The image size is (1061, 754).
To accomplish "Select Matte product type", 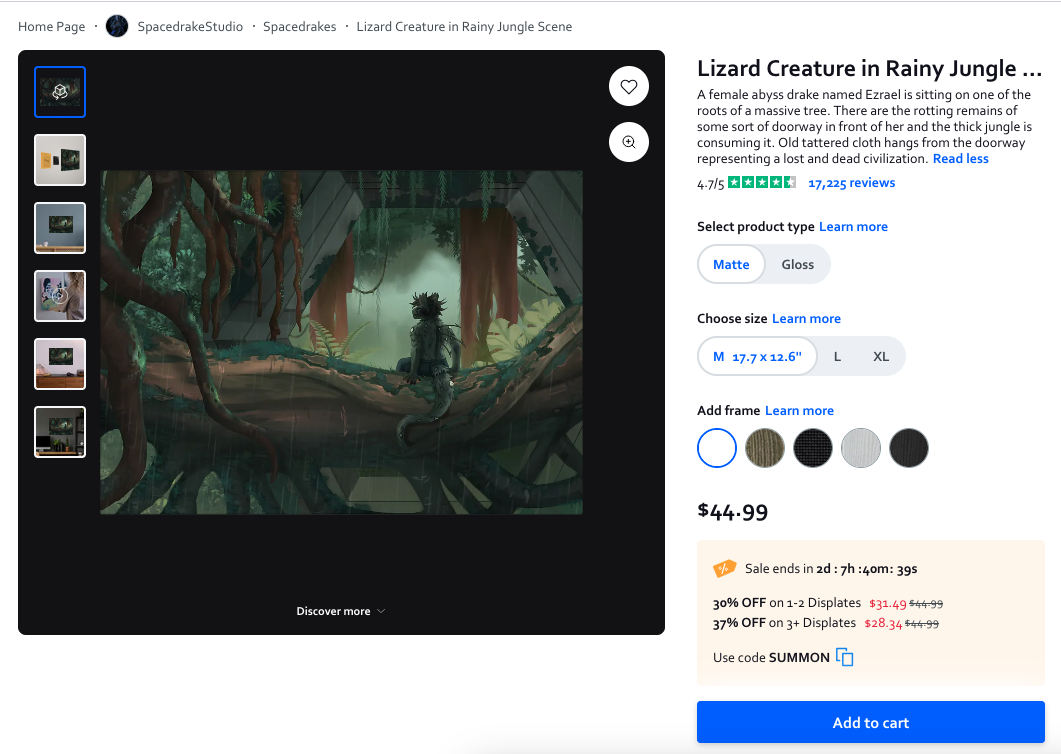I will coord(731,265).
